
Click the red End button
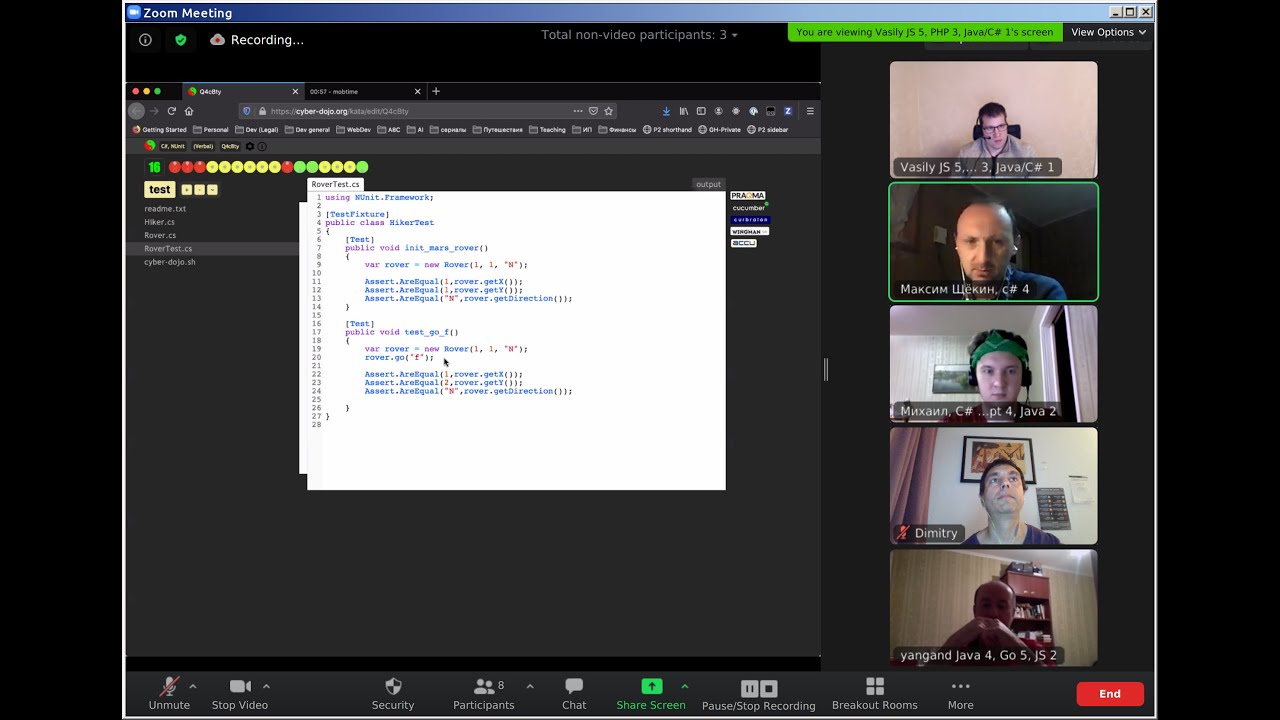[x=1110, y=694]
